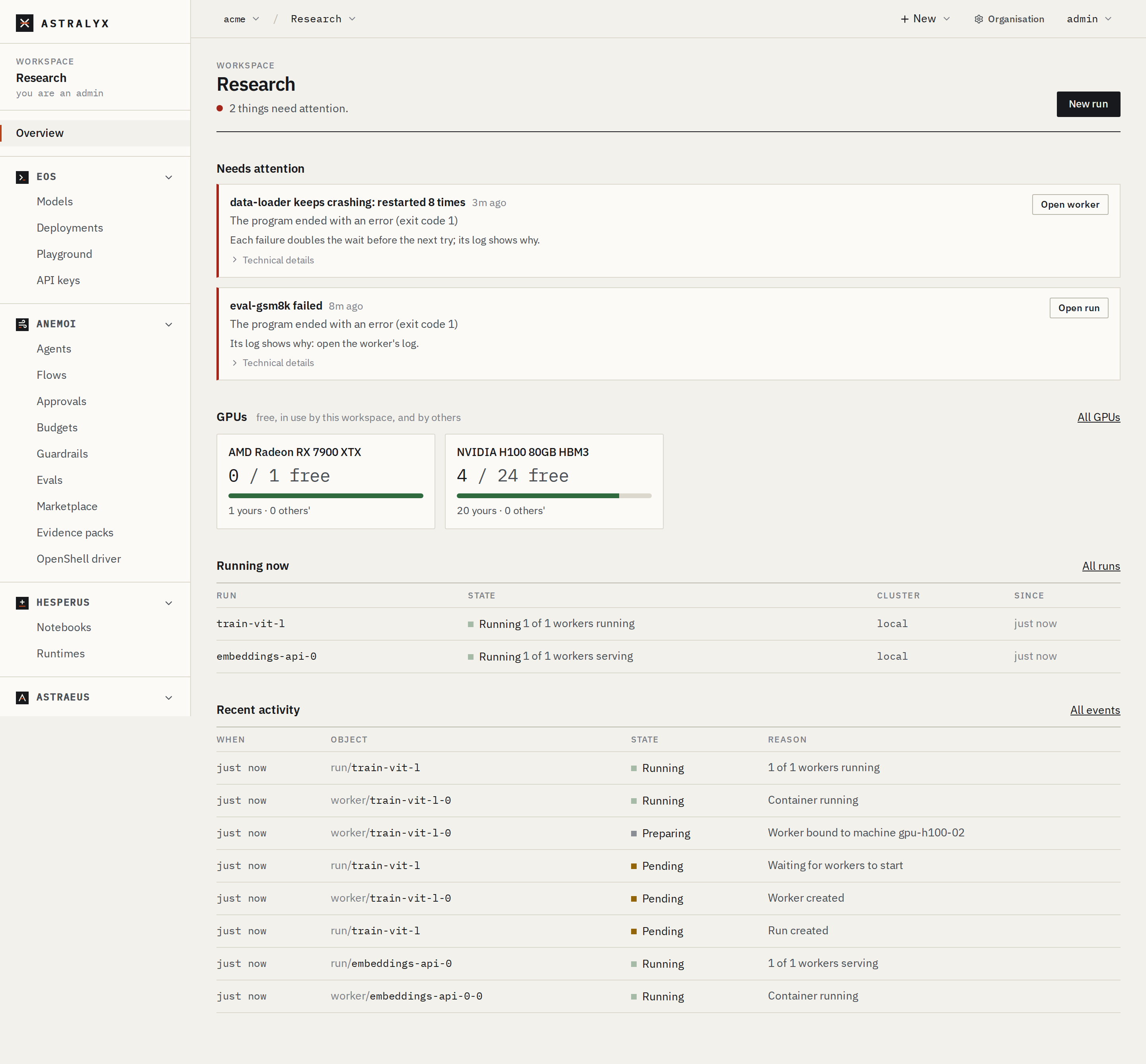The image size is (1146, 1064).
Task: Click the Anemoi section icon
Action: point(22,324)
